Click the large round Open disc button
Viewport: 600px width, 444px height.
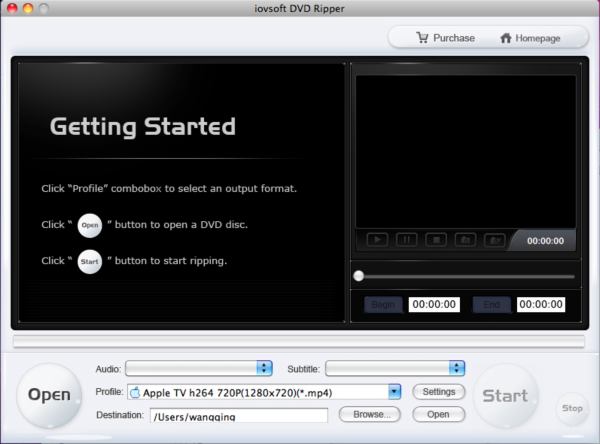(49, 395)
